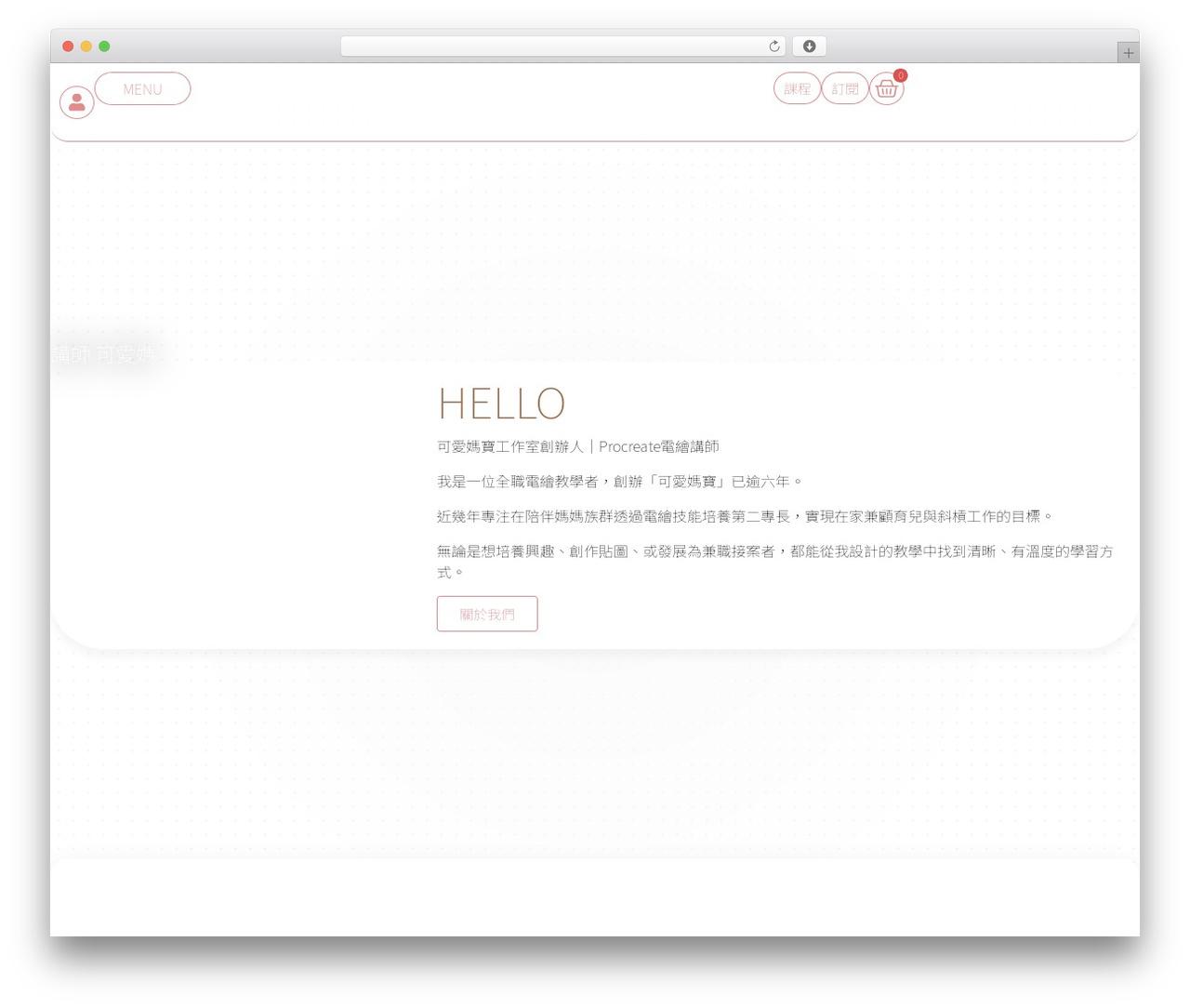Viewport: 1190px width, 1008px height.
Task: Add a new browser tab with plus
Action: click(x=1128, y=53)
